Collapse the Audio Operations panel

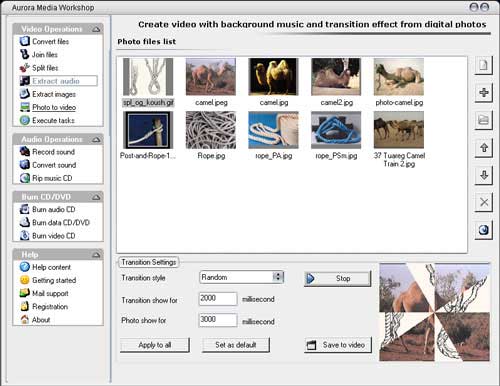tap(96, 140)
